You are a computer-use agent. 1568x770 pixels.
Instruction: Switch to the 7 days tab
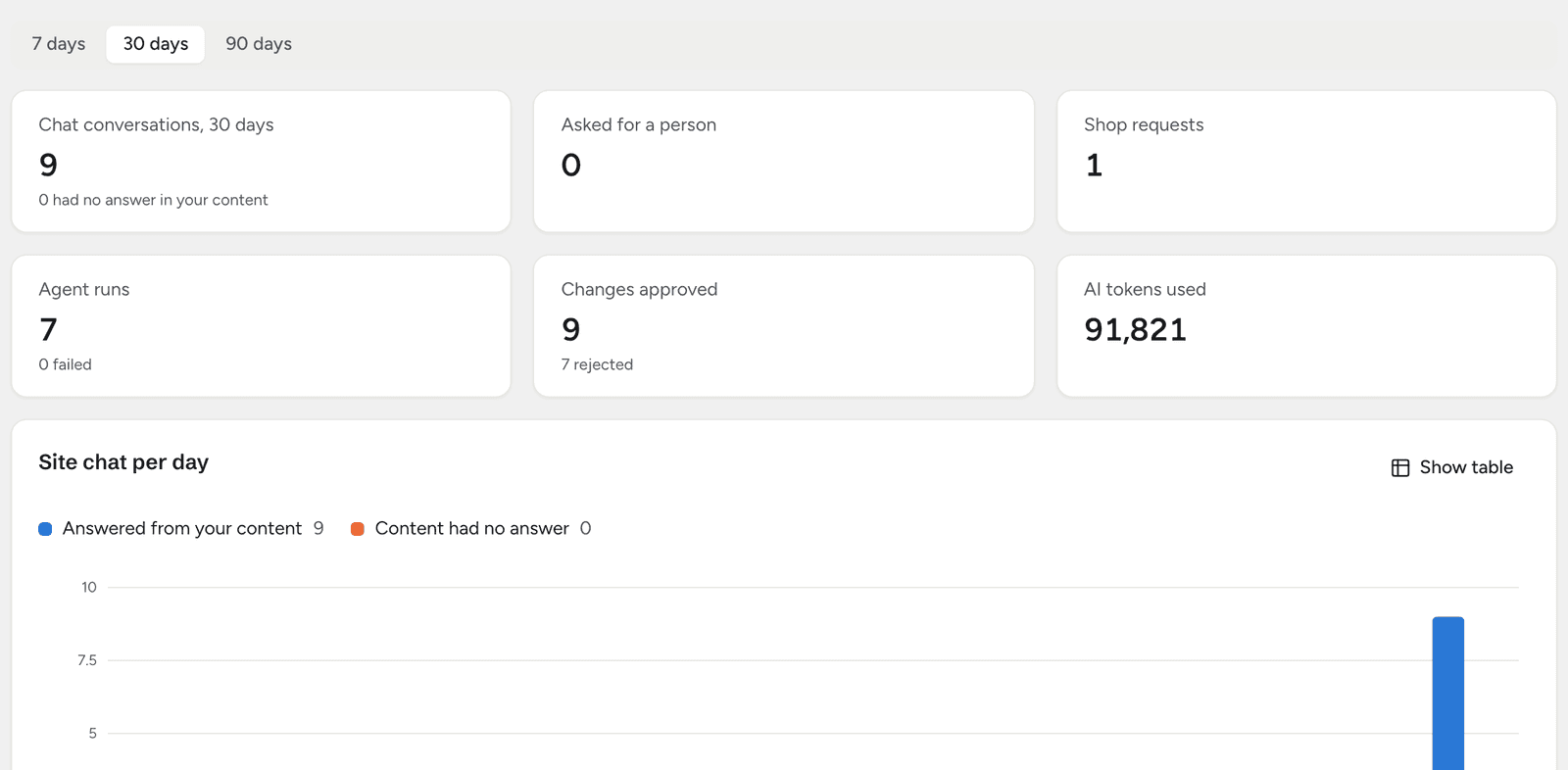pos(59,44)
